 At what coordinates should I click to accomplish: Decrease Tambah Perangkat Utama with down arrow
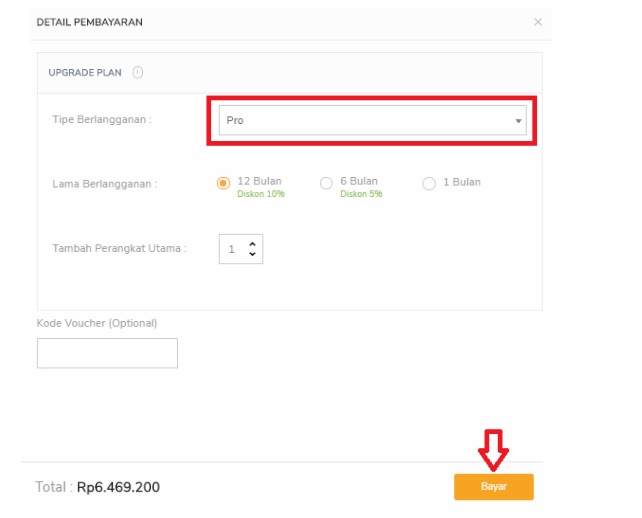252,254
